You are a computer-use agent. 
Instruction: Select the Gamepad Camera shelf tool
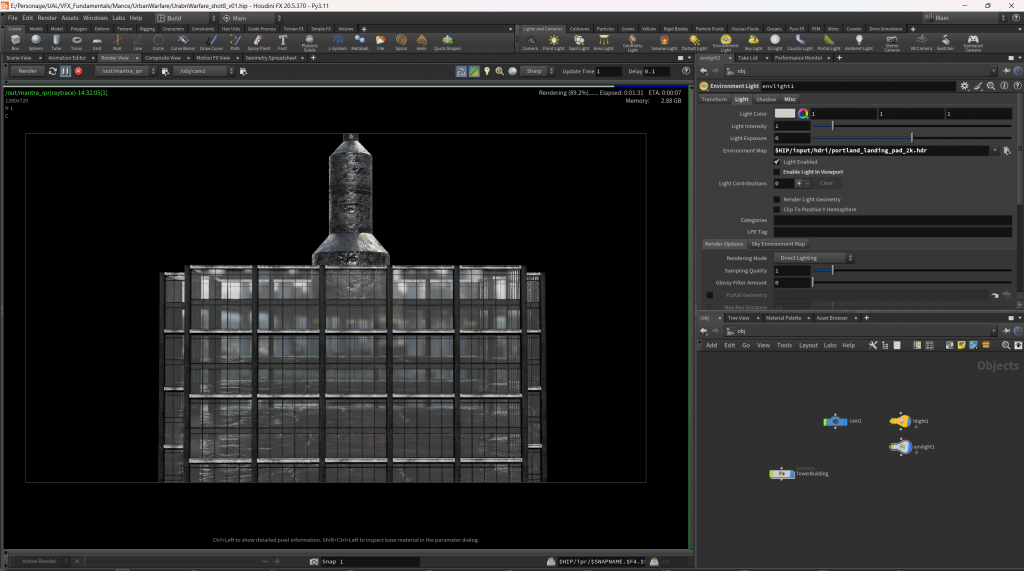pos(973,43)
